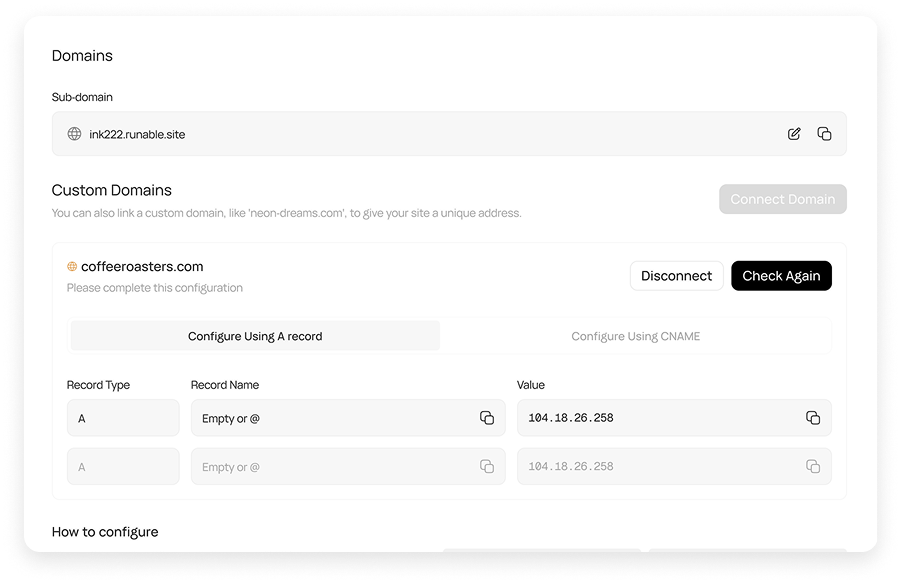
Task: Switch to the Configure Using CNAME tab
Action: point(636,336)
